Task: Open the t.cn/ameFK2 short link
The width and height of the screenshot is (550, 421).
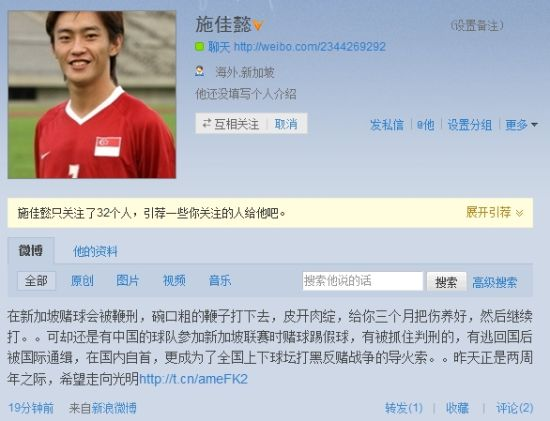Action: click(x=193, y=379)
